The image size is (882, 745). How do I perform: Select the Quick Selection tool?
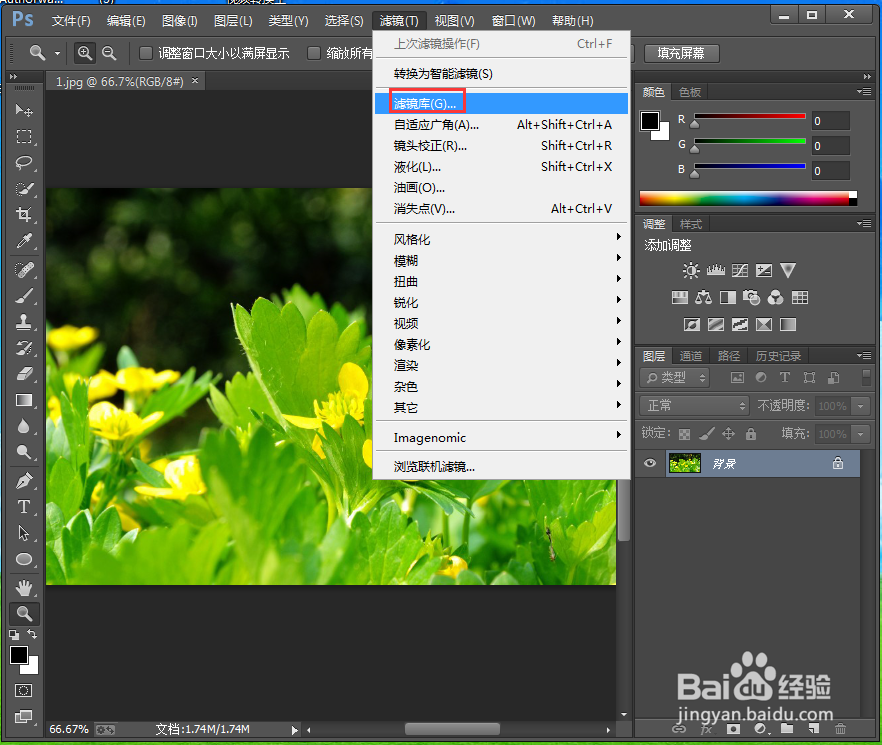pos(24,189)
